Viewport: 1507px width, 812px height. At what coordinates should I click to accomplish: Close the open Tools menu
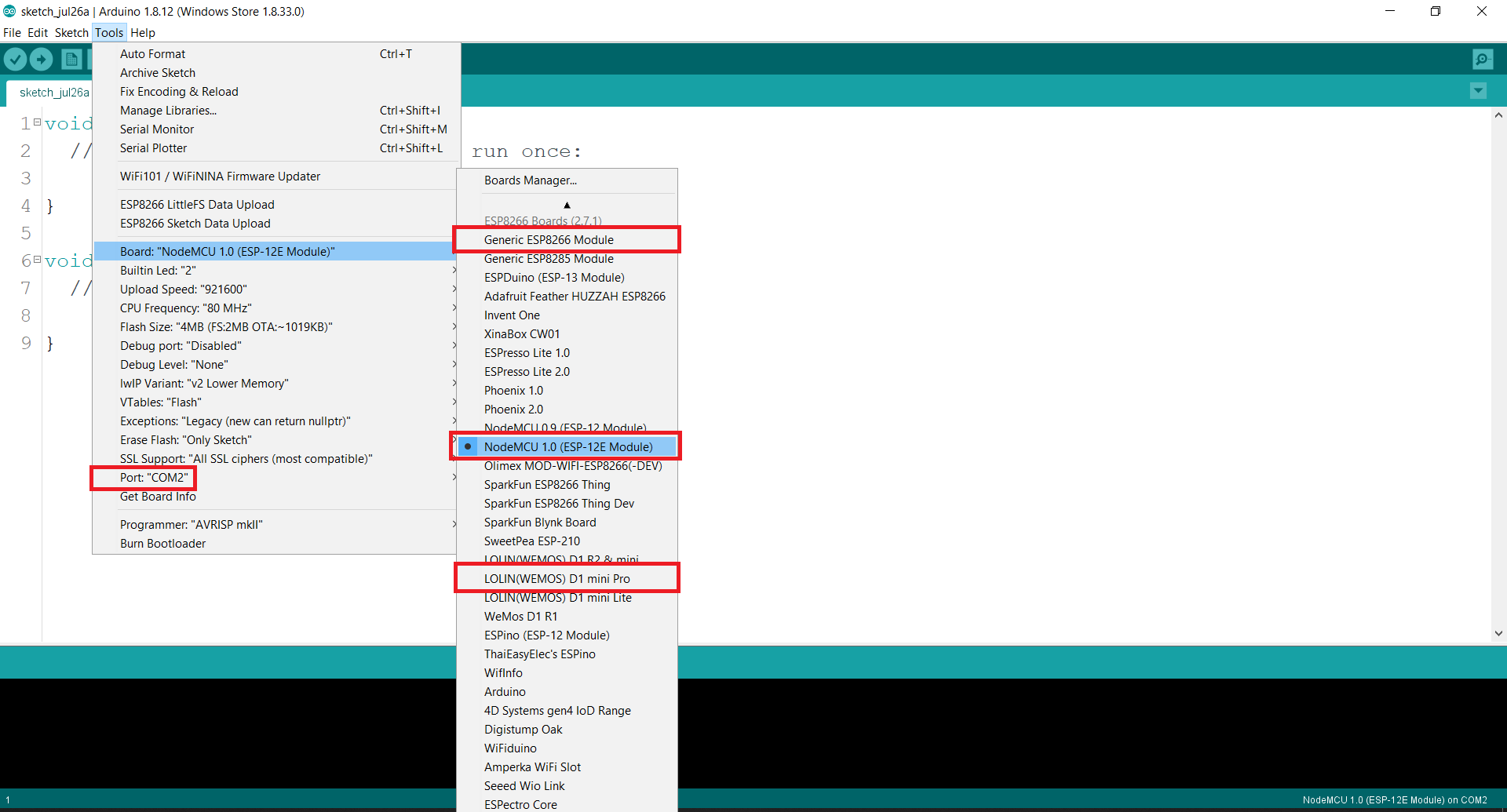point(109,33)
